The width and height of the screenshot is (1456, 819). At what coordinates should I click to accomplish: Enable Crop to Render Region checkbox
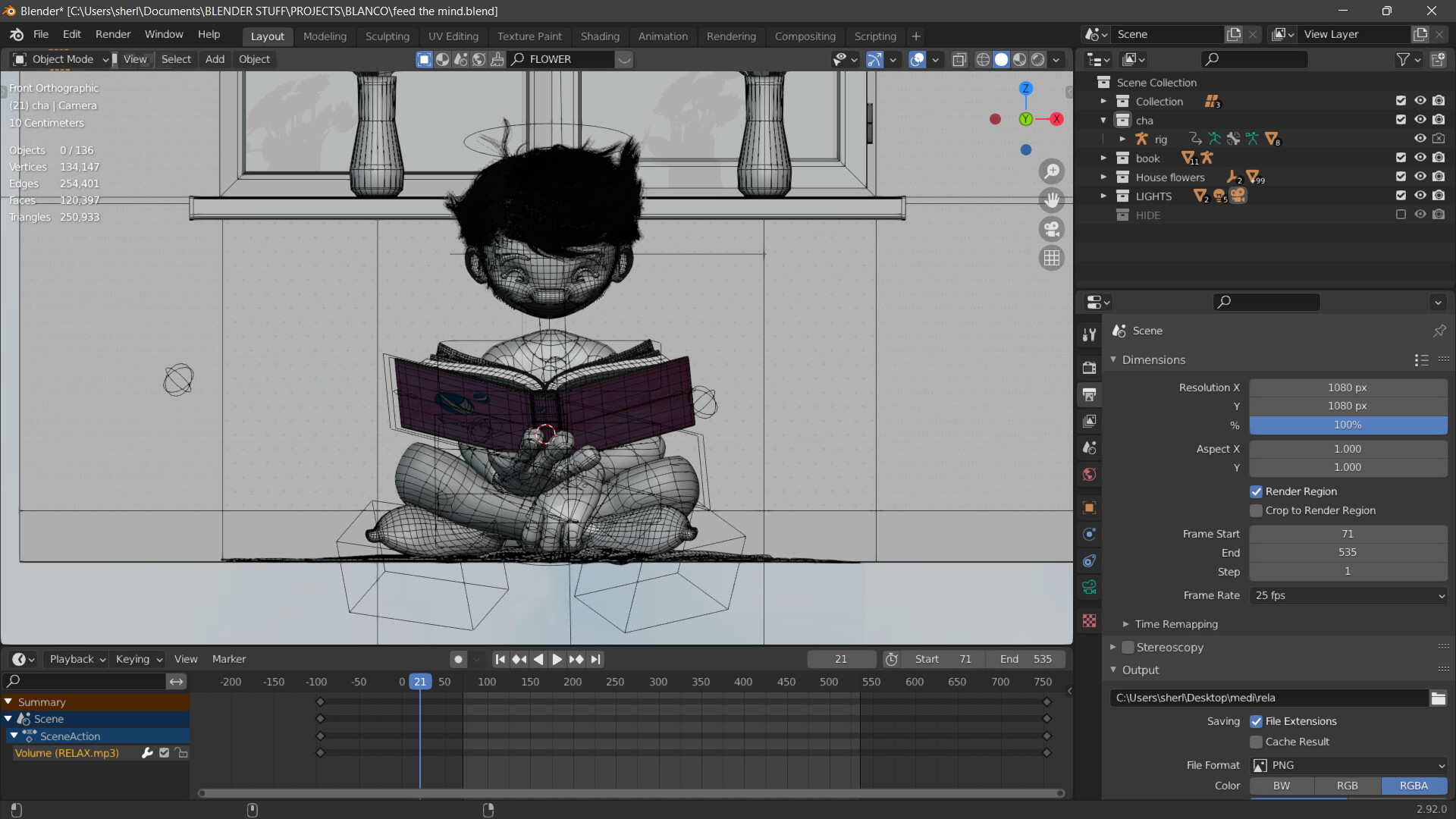1257,510
